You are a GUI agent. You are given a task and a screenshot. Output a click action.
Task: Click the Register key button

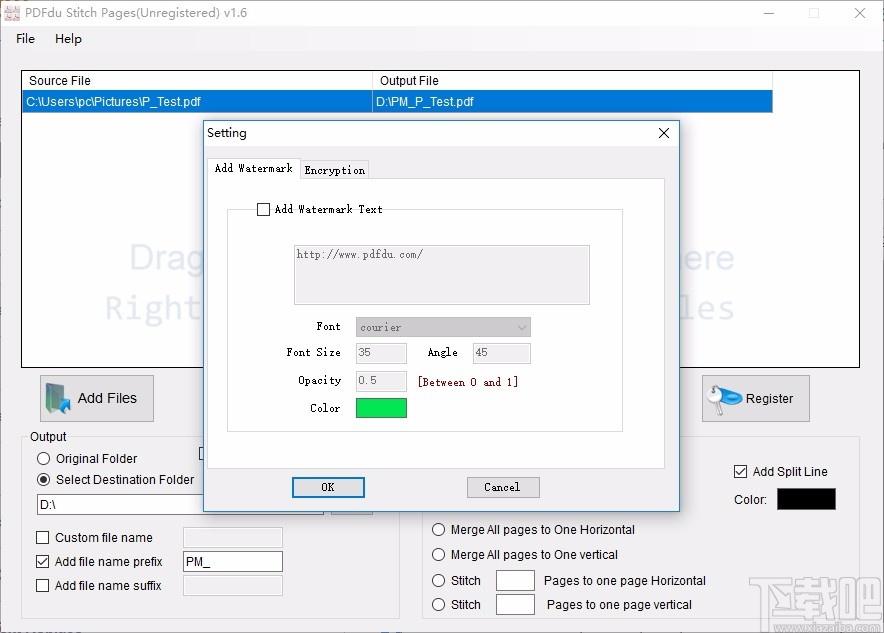tap(755, 399)
